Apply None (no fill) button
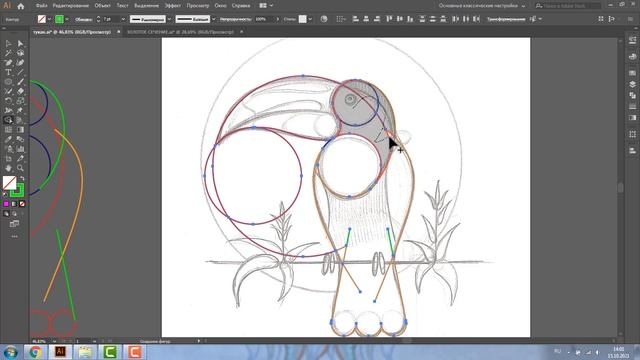Screen dimensions: 640x360 [22, 204]
